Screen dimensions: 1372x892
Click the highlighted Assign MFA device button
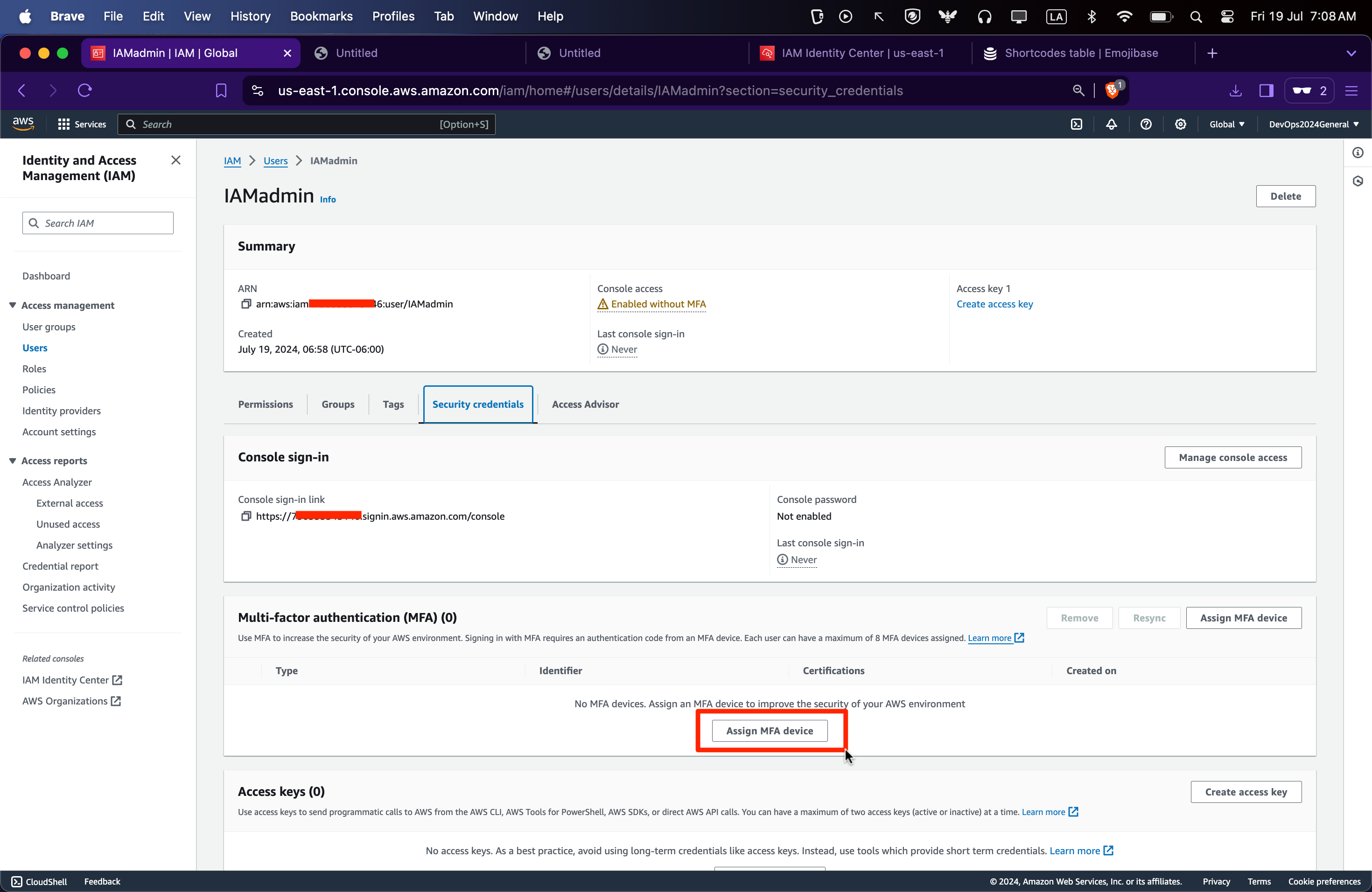pos(769,731)
